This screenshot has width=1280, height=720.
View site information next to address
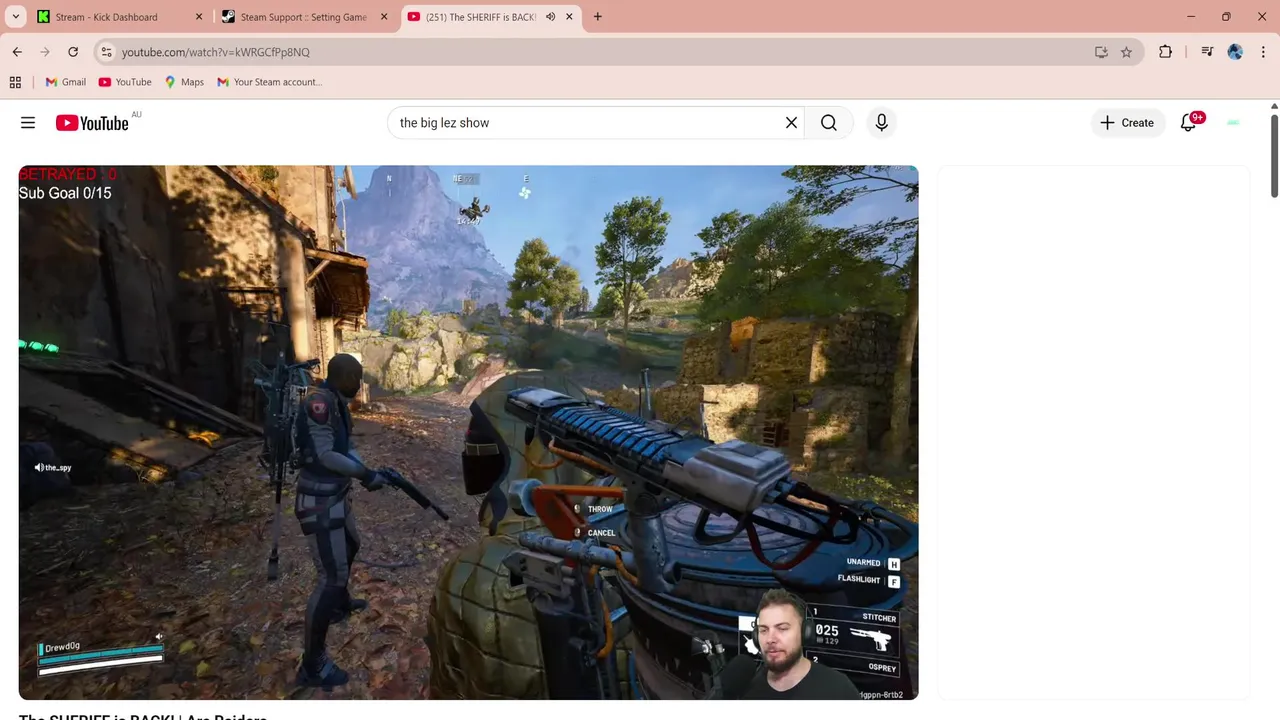[x=106, y=52]
